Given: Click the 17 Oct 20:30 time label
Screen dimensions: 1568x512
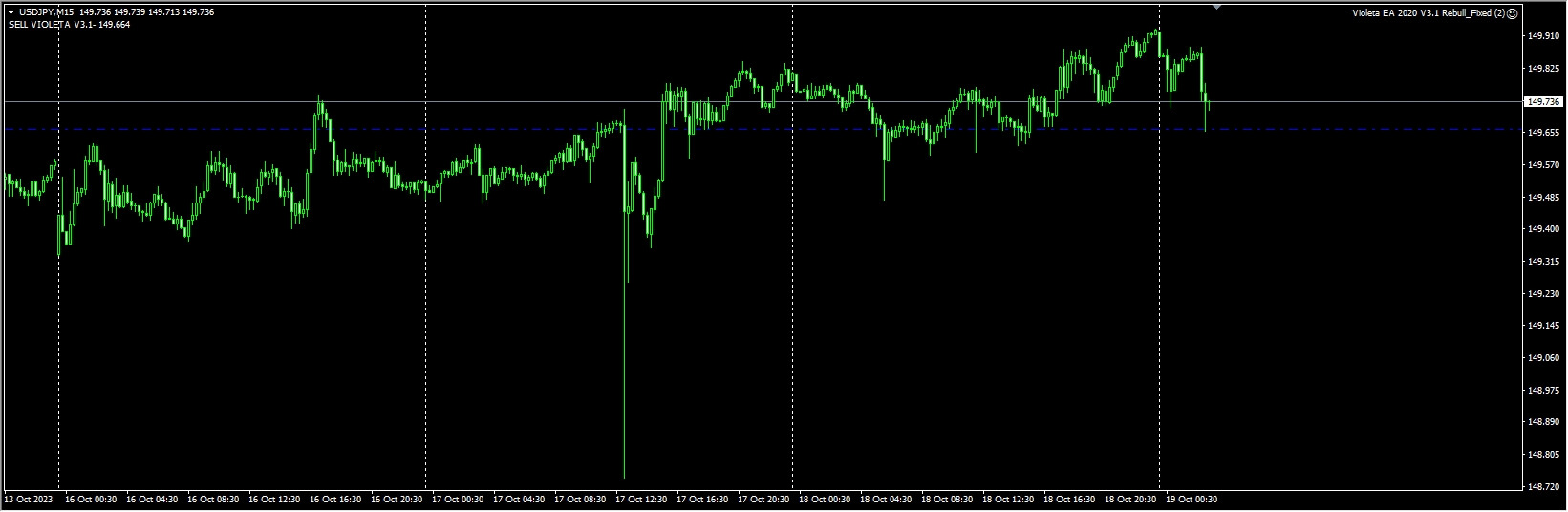Looking at the screenshot, I should 764,500.
